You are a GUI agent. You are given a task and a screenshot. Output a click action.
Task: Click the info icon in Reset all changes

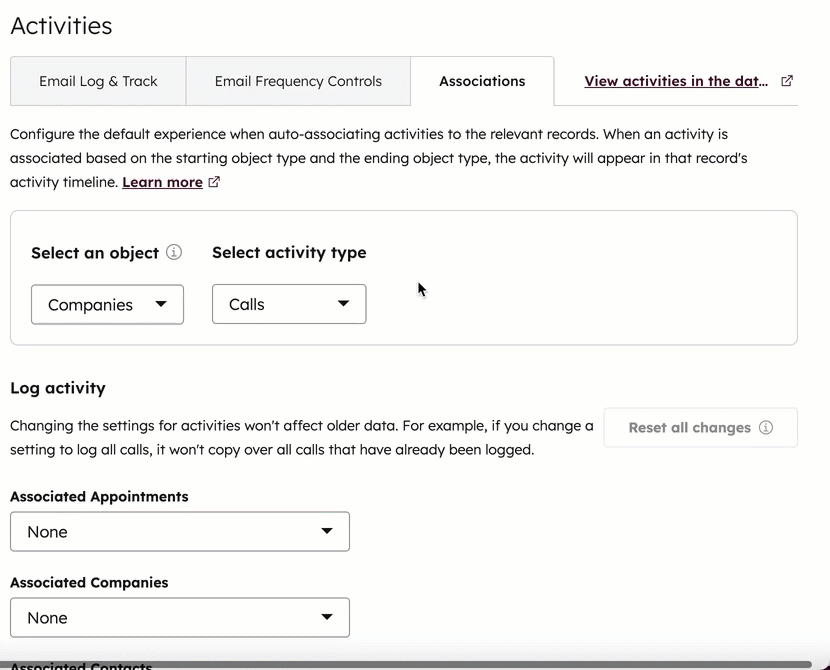point(766,428)
